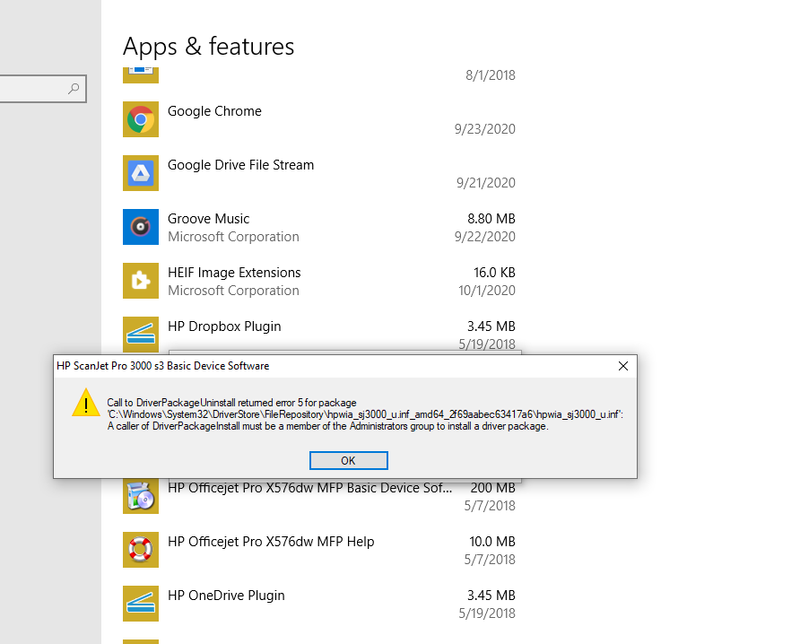This screenshot has width=800, height=644.
Task: Select Google Drive File Stream entry
Action: point(240,165)
